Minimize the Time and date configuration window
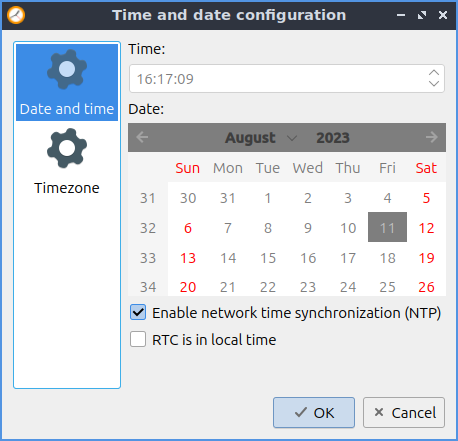This screenshot has width=458, height=441. [x=401, y=15]
